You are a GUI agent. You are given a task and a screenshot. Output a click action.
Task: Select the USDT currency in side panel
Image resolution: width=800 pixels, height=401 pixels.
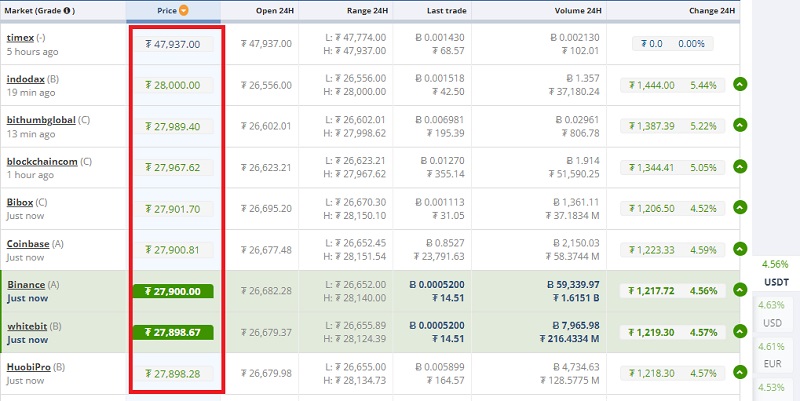776,282
